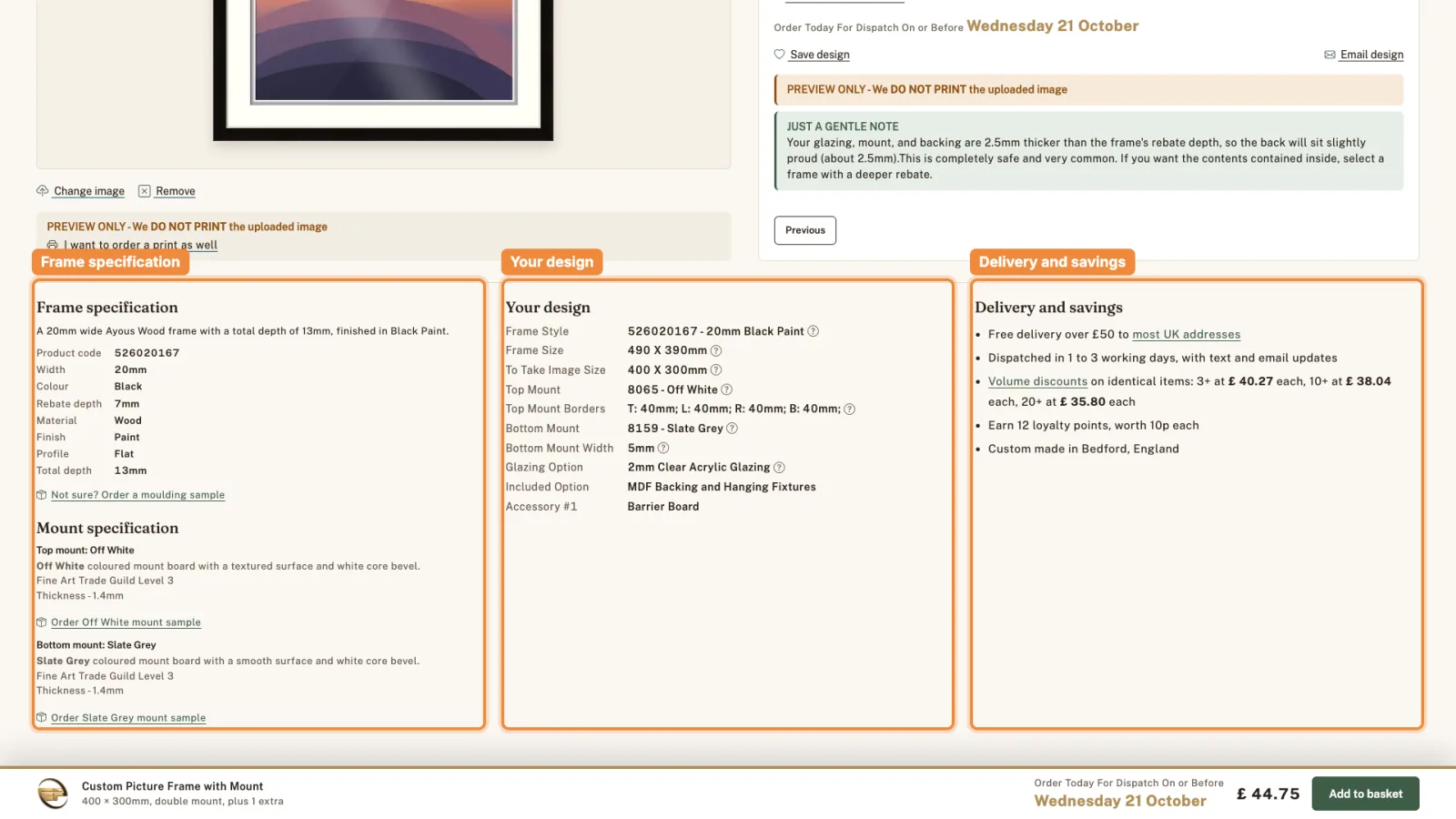The image size is (1456, 819).
Task: Order Off White mount sample link
Action: pyautogui.click(x=126, y=622)
